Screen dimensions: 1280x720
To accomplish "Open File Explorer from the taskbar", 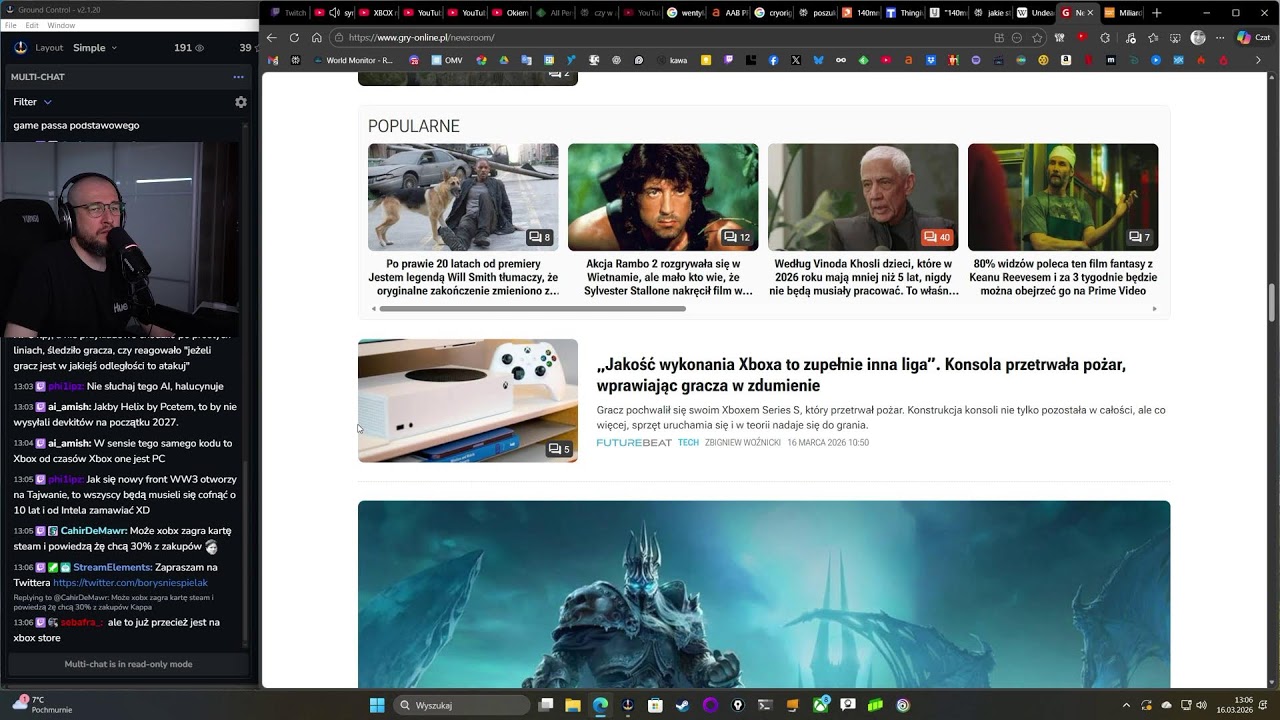I will [573, 705].
